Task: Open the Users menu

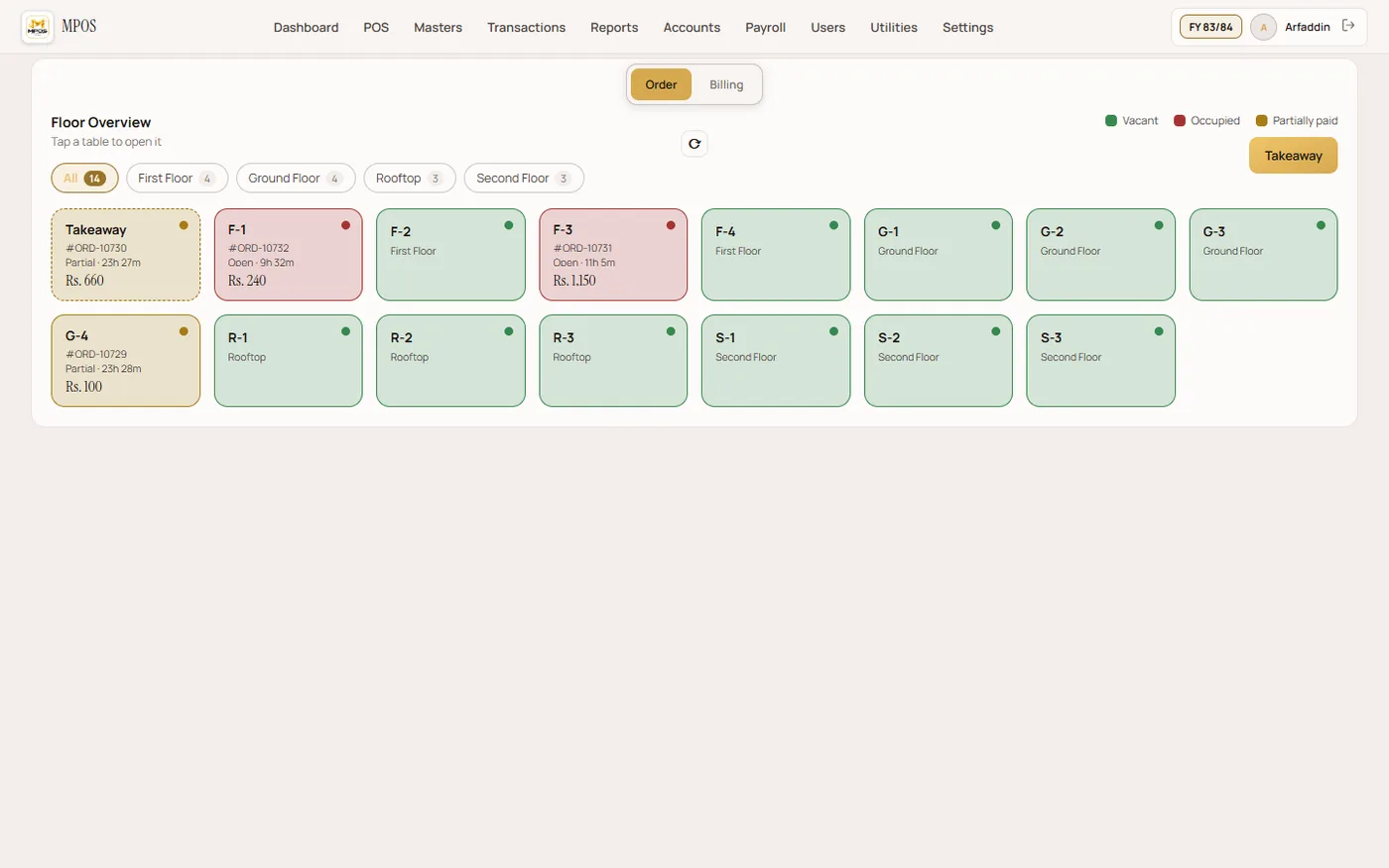Action: click(x=827, y=28)
